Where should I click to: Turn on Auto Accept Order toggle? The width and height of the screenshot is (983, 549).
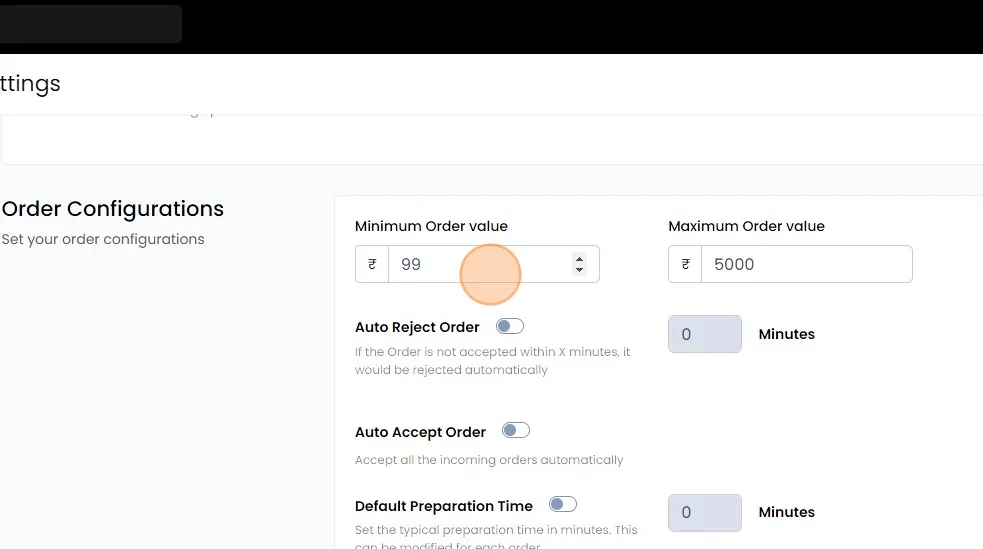click(515, 431)
